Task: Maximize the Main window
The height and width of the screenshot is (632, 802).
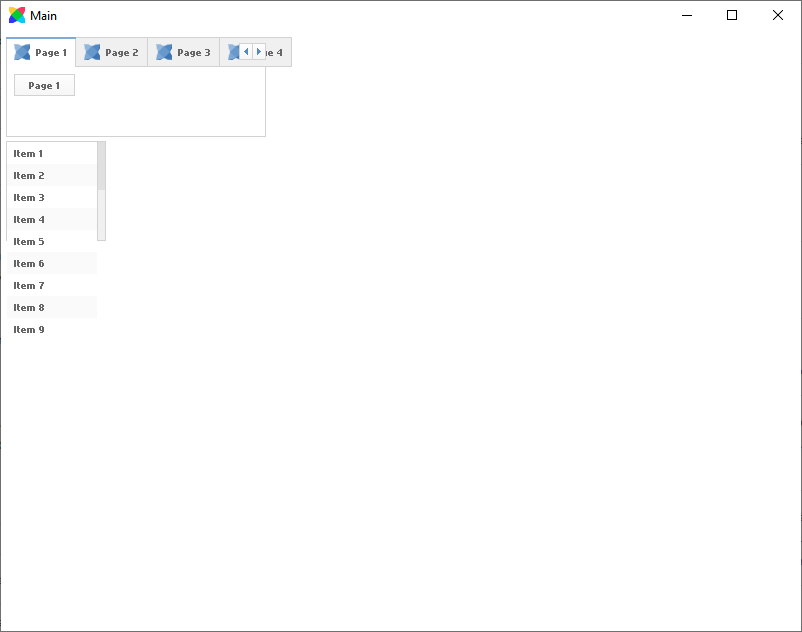Action: pyautogui.click(x=732, y=15)
